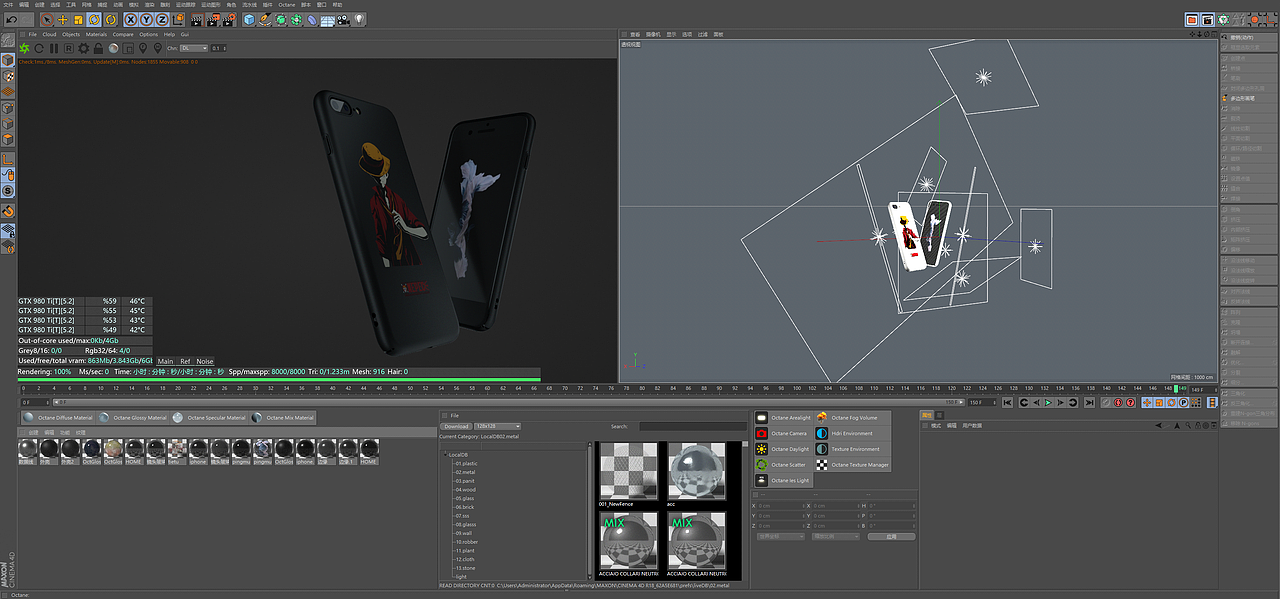Click the Render View clapperboard icon
This screenshot has height=599, width=1280.
coord(197,20)
